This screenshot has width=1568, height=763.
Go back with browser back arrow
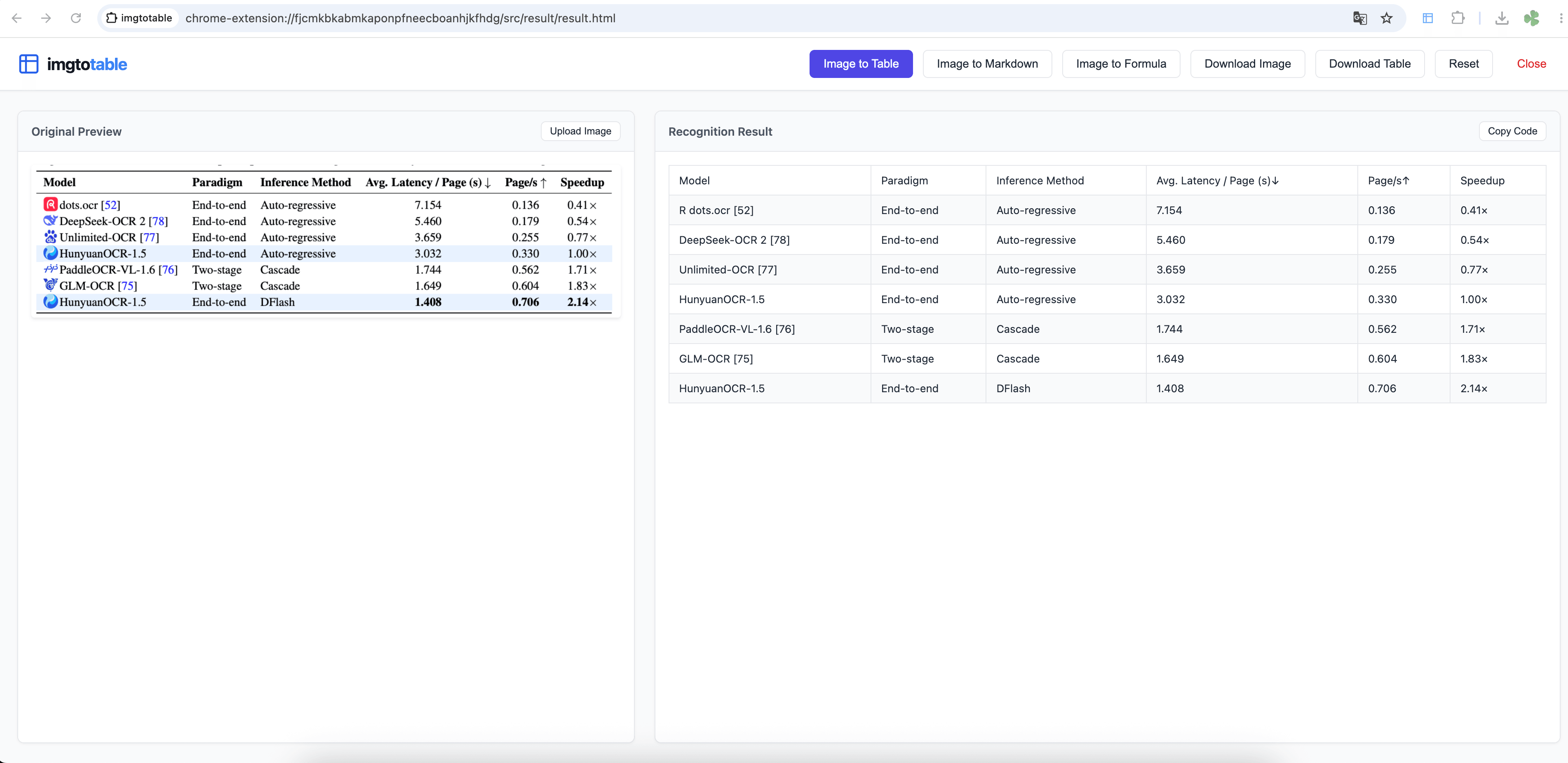pos(16,18)
